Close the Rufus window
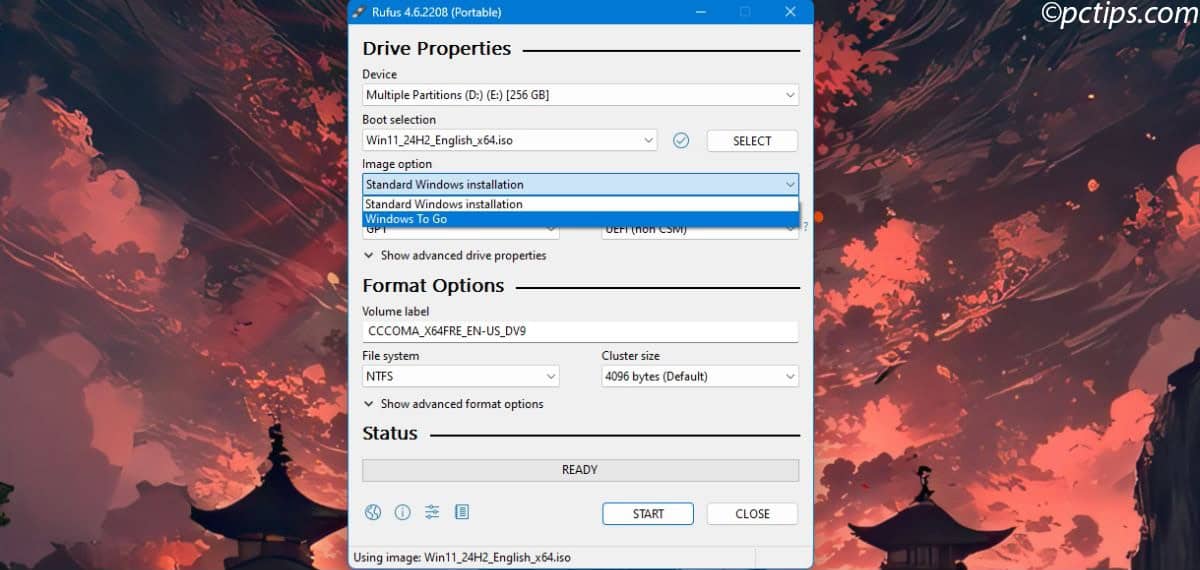 point(791,12)
